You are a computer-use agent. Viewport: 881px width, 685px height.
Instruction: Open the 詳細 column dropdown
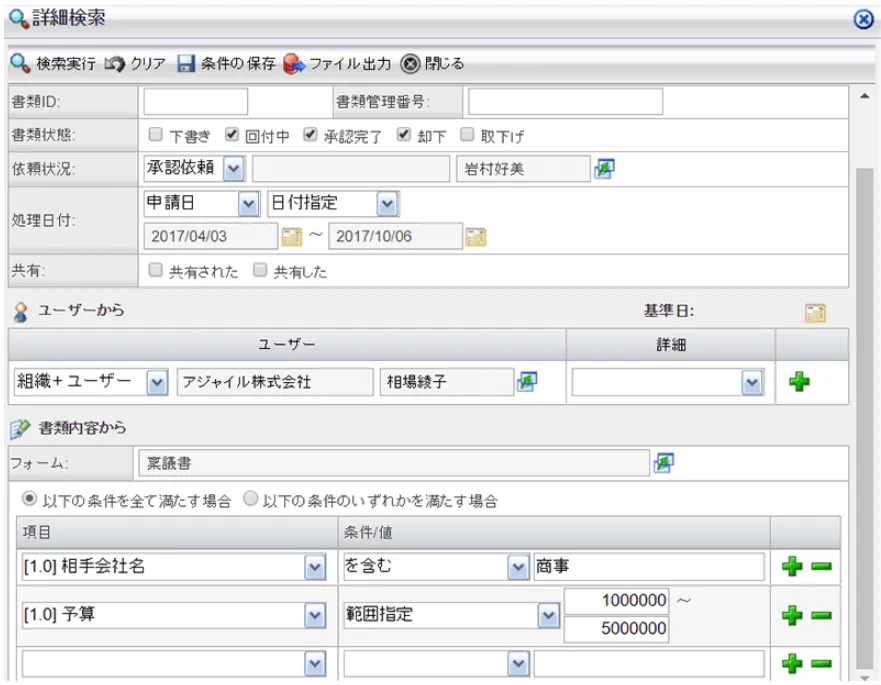tap(752, 383)
